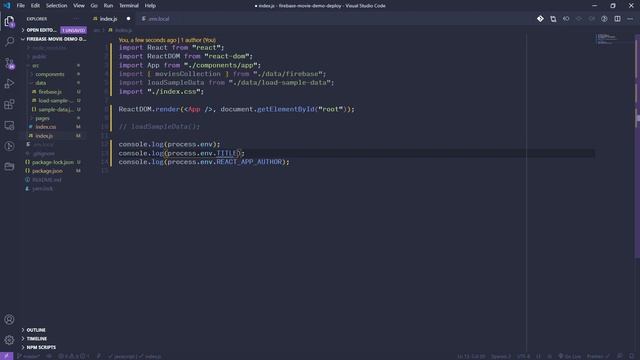Image resolution: width=640 pixels, height=360 pixels.
Task: Open package-lock.json in the tree
Action: (53, 162)
